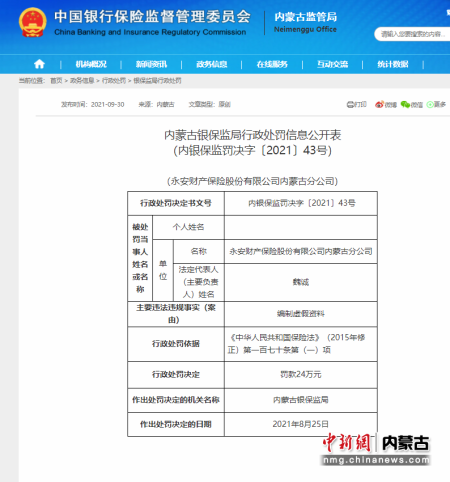Focus the site search input field

click(412, 34)
